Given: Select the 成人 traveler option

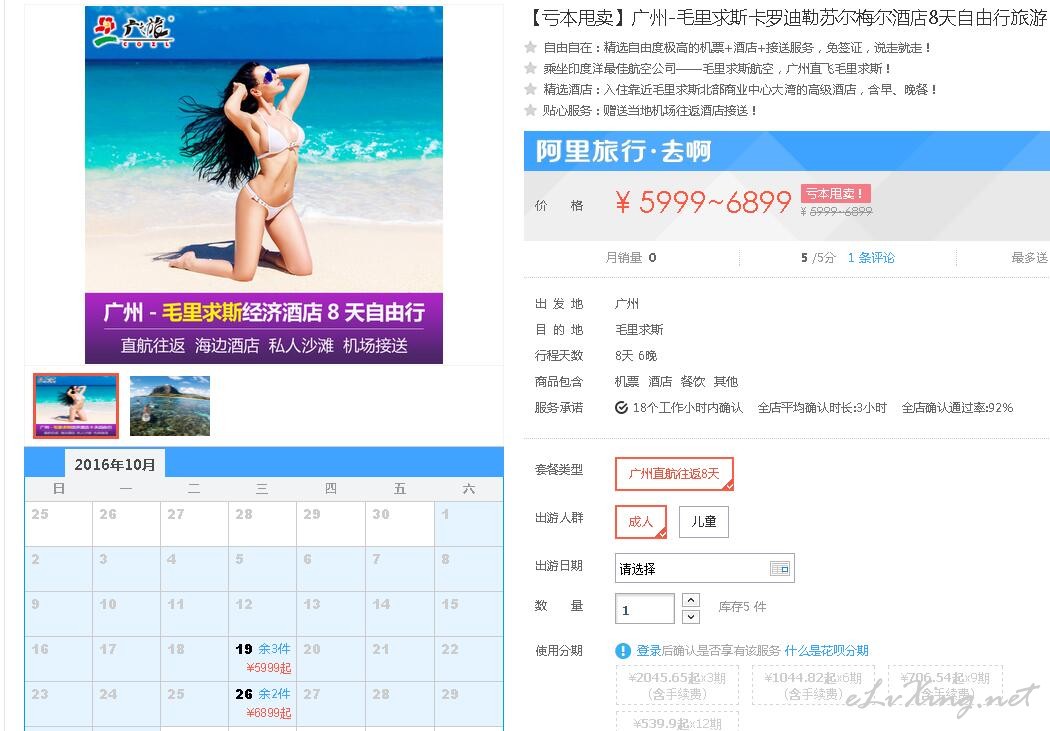Looking at the screenshot, I should tap(641, 521).
